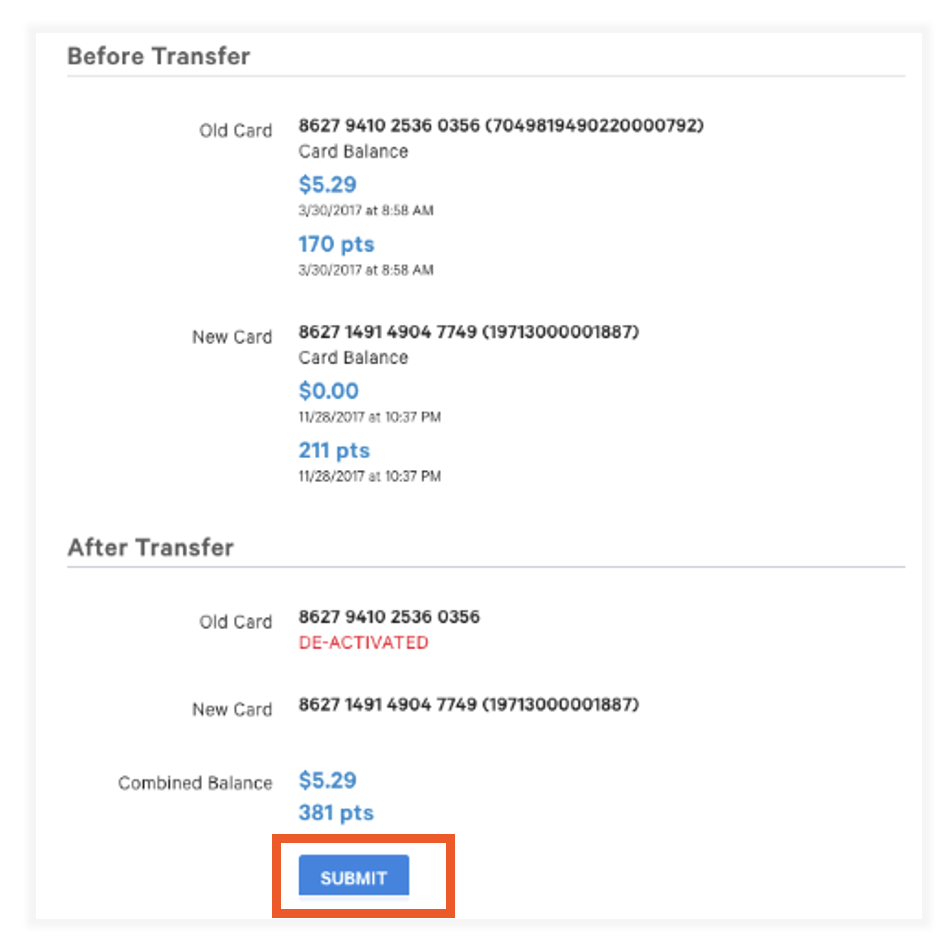Click the 11/28/2017 timestamp below 211 pts
The width and height of the screenshot is (952, 948).
[x=369, y=476]
